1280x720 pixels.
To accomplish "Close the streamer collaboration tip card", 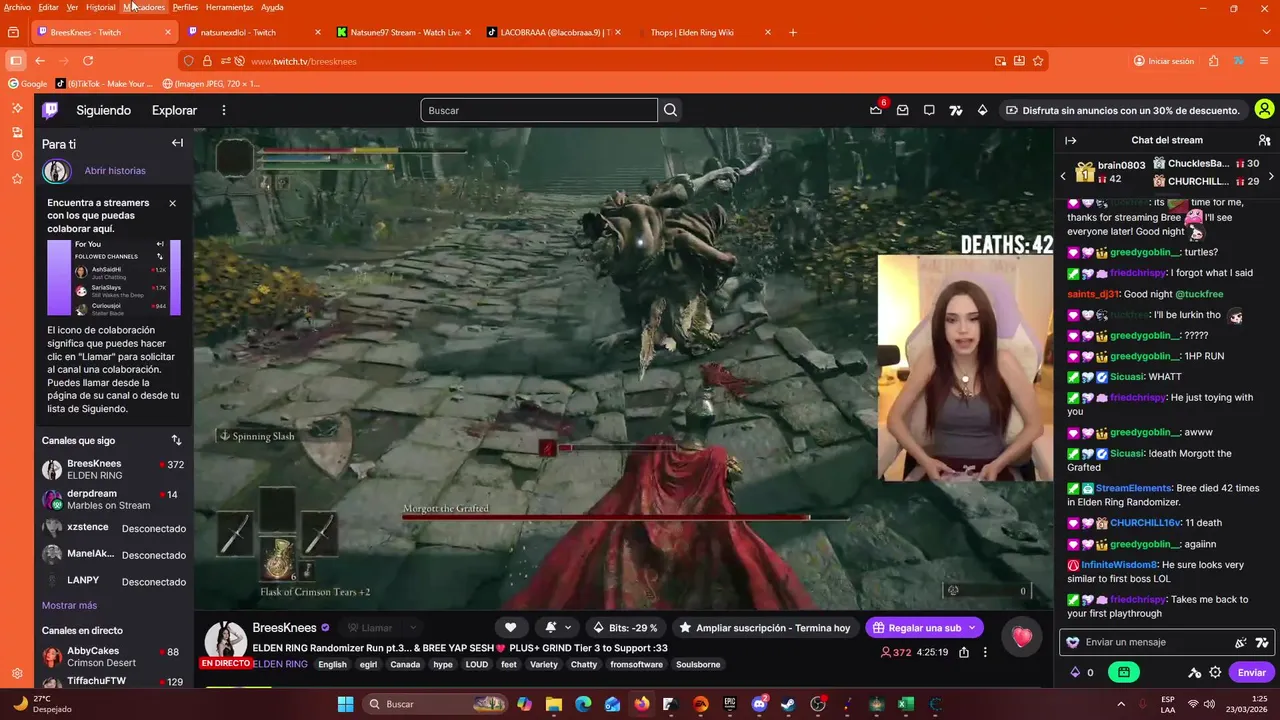I will (x=172, y=203).
